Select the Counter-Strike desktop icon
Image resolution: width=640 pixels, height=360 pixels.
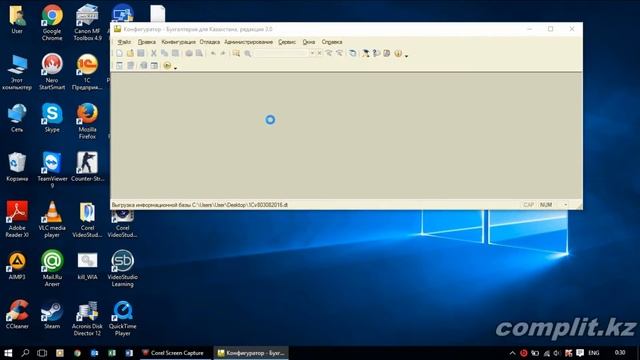(x=87, y=167)
